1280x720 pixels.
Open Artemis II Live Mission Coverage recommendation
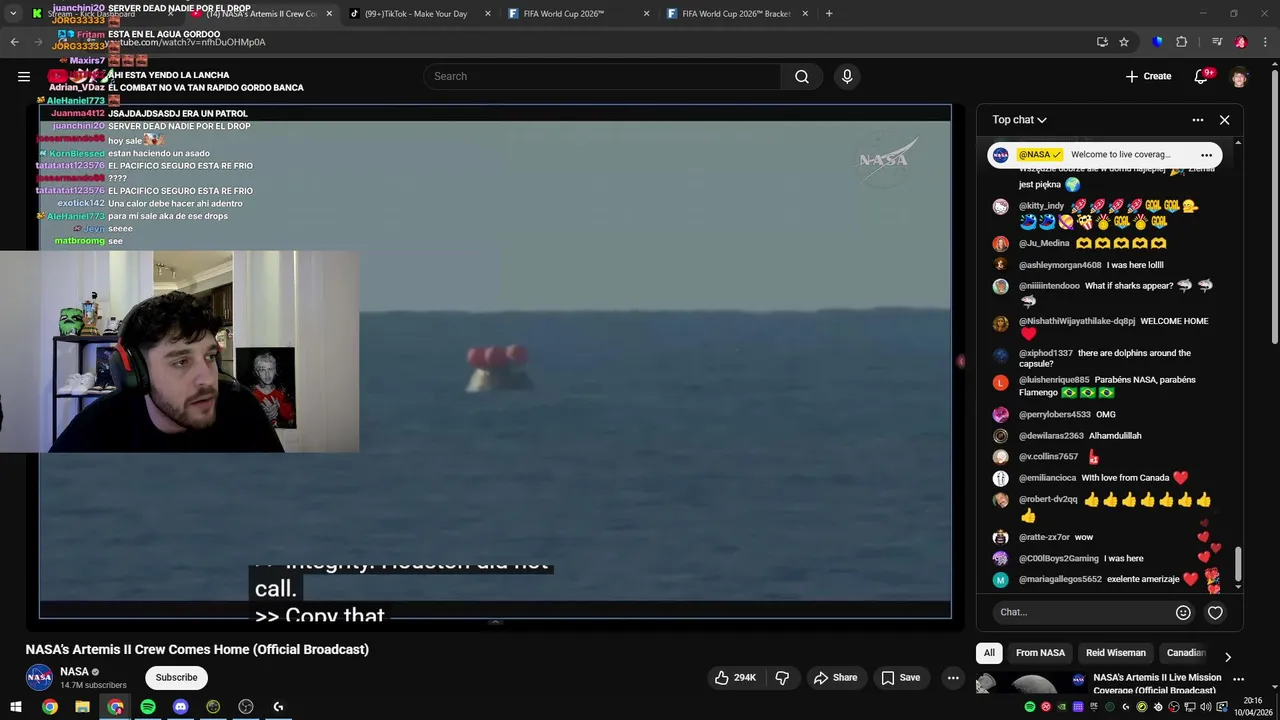(x=1157, y=684)
